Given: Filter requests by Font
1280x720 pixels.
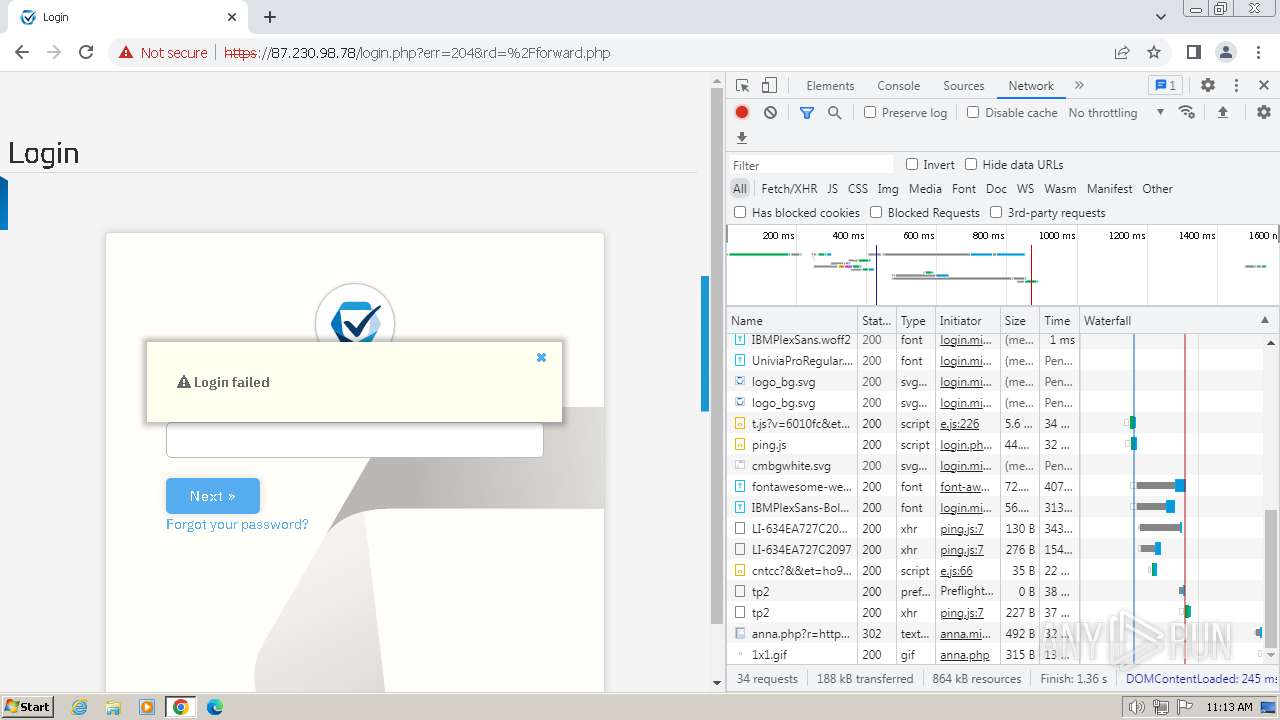Looking at the screenshot, I should (964, 188).
